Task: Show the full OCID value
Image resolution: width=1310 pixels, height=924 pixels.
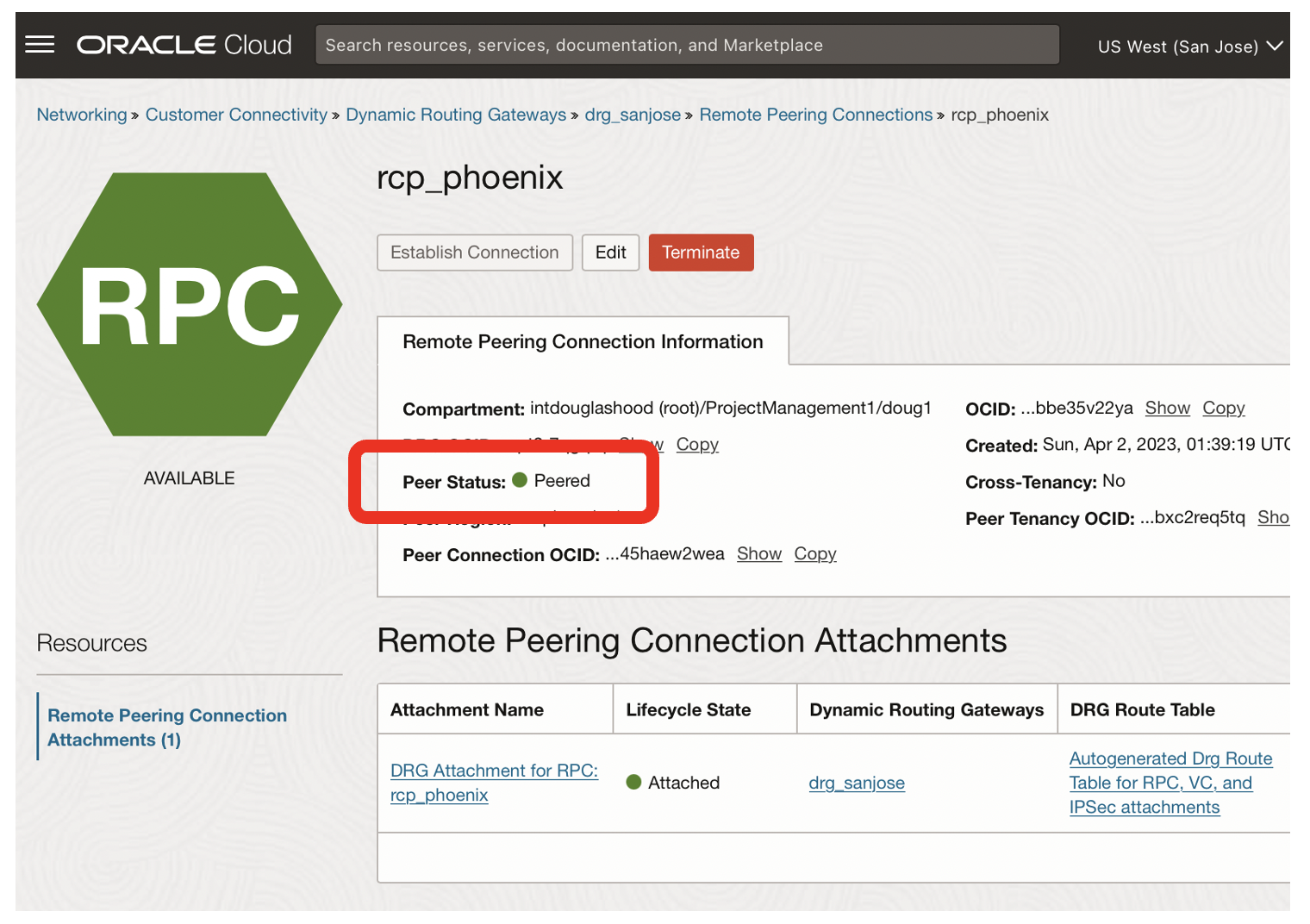Action: point(1168,408)
